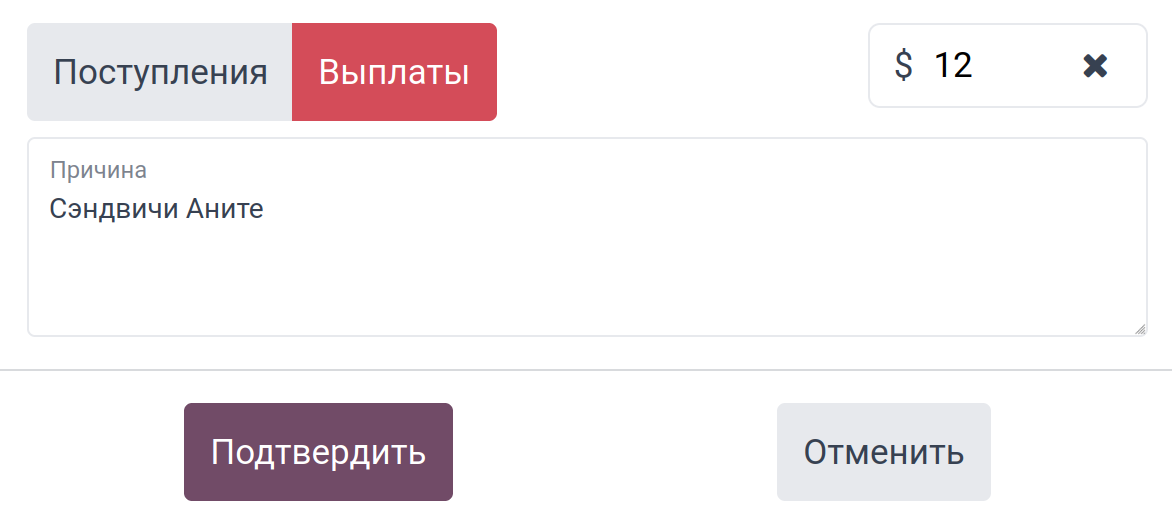The width and height of the screenshot is (1172, 524).
Task: Click the word Поступления in the toggle
Action: point(160,73)
